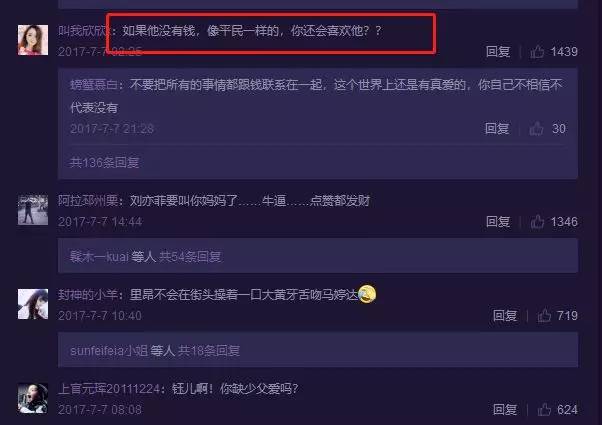Like the nested reply with 30 likes
602x425 pixels.
tap(536, 129)
